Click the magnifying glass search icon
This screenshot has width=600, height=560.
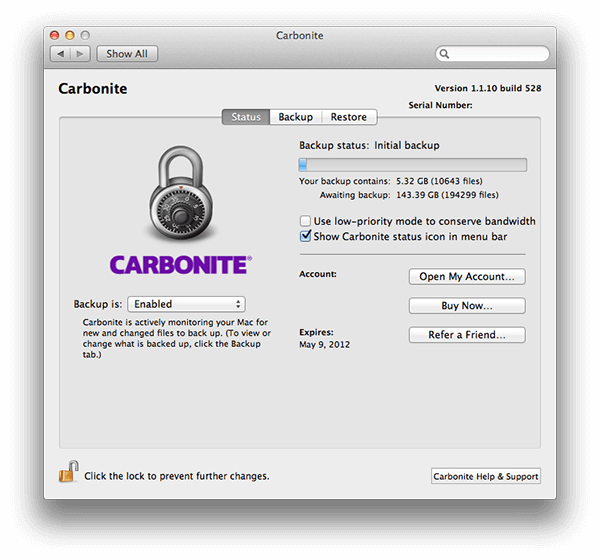444,54
